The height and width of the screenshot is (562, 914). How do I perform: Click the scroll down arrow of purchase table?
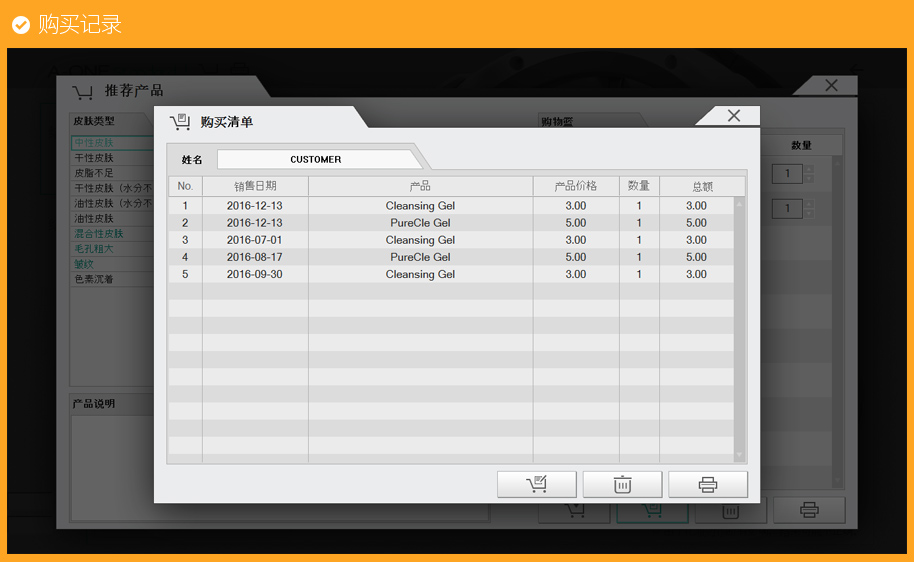pos(740,455)
